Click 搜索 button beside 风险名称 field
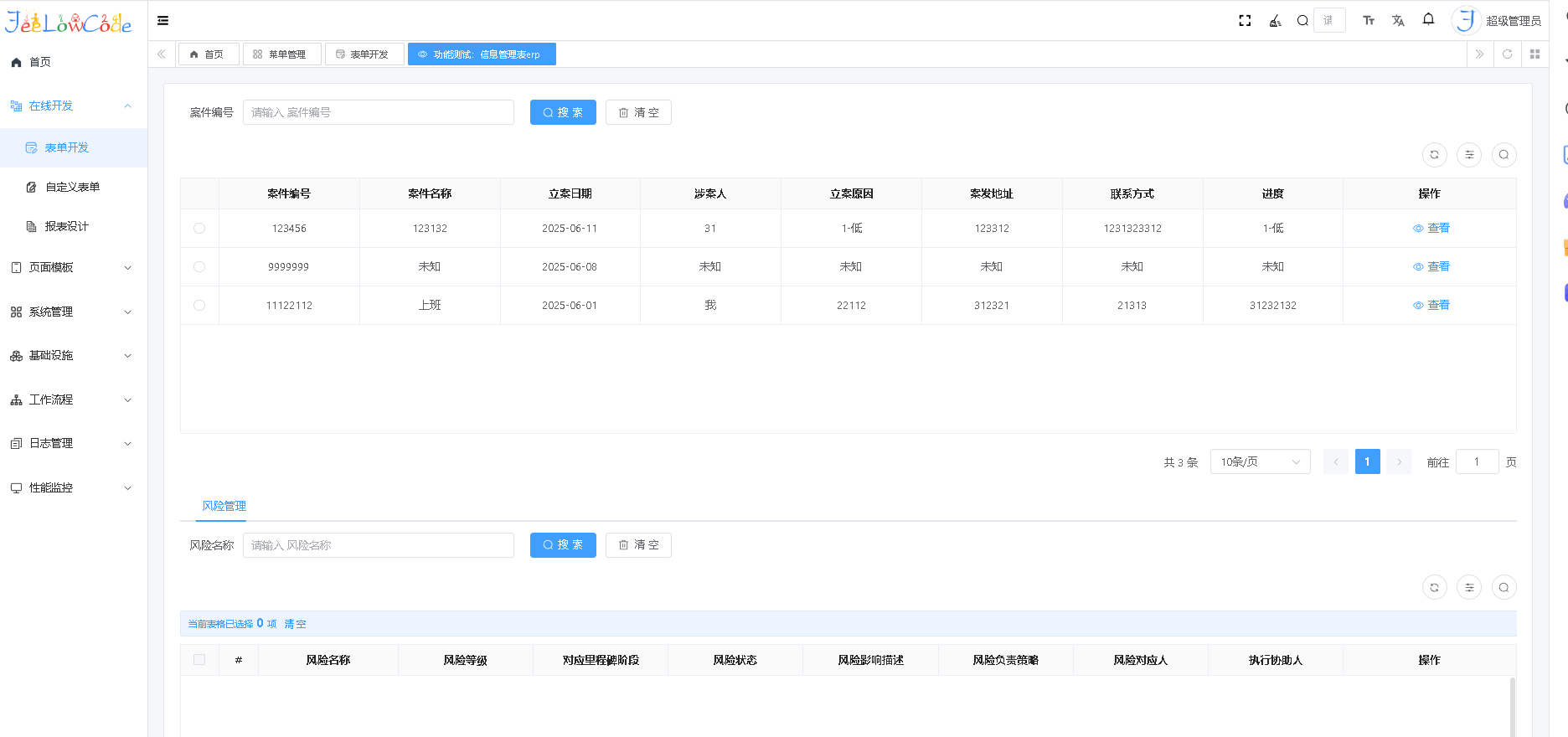This screenshot has height=737, width=1568. [563, 545]
